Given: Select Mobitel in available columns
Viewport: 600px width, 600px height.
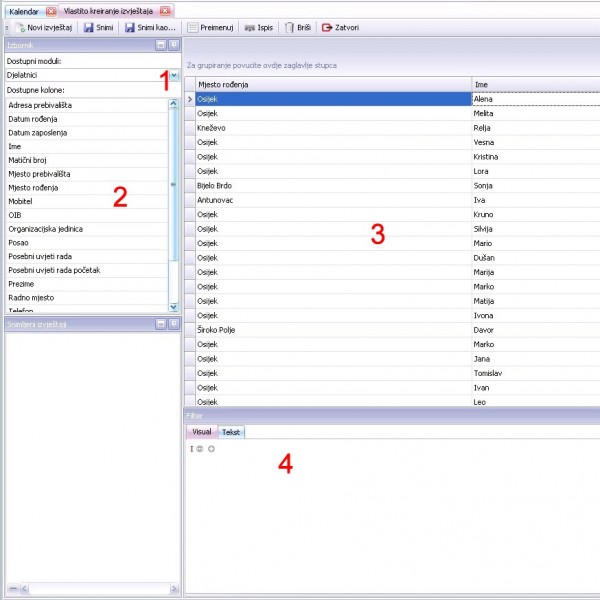Looking at the screenshot, I should coord(87,202).
